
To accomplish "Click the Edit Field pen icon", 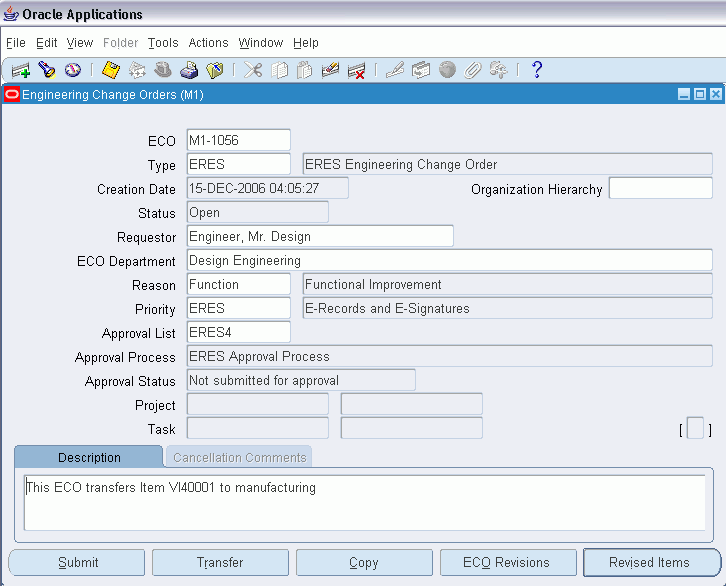I will tap(395, 70).
